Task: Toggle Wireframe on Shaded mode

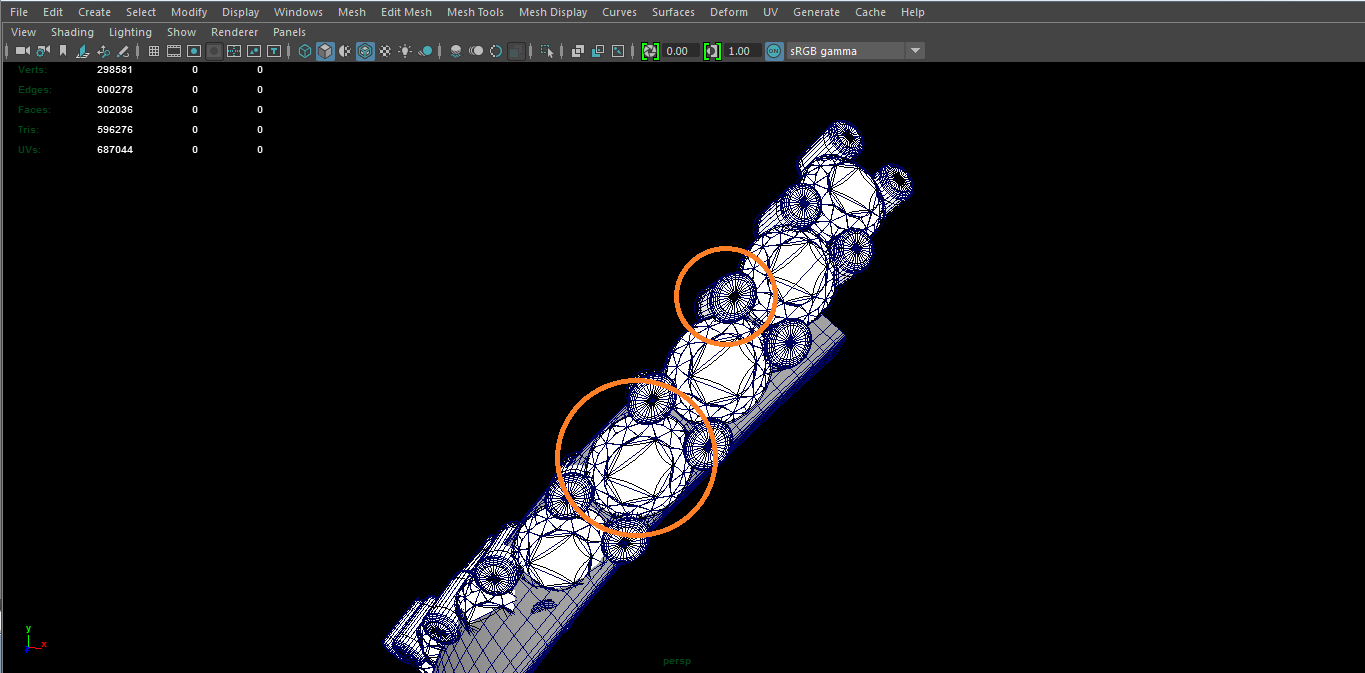Action: 365,51
